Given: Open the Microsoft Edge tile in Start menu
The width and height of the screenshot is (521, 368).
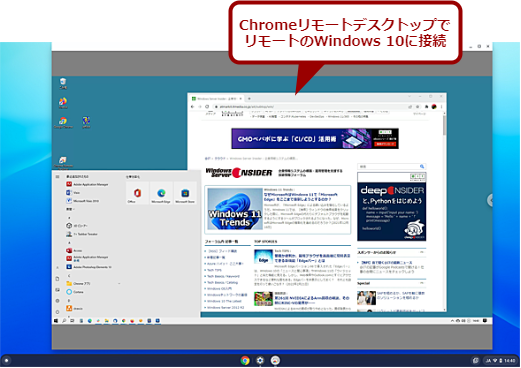Looking at the screenshot, I should pyautogui.click(x=161, y=193).
